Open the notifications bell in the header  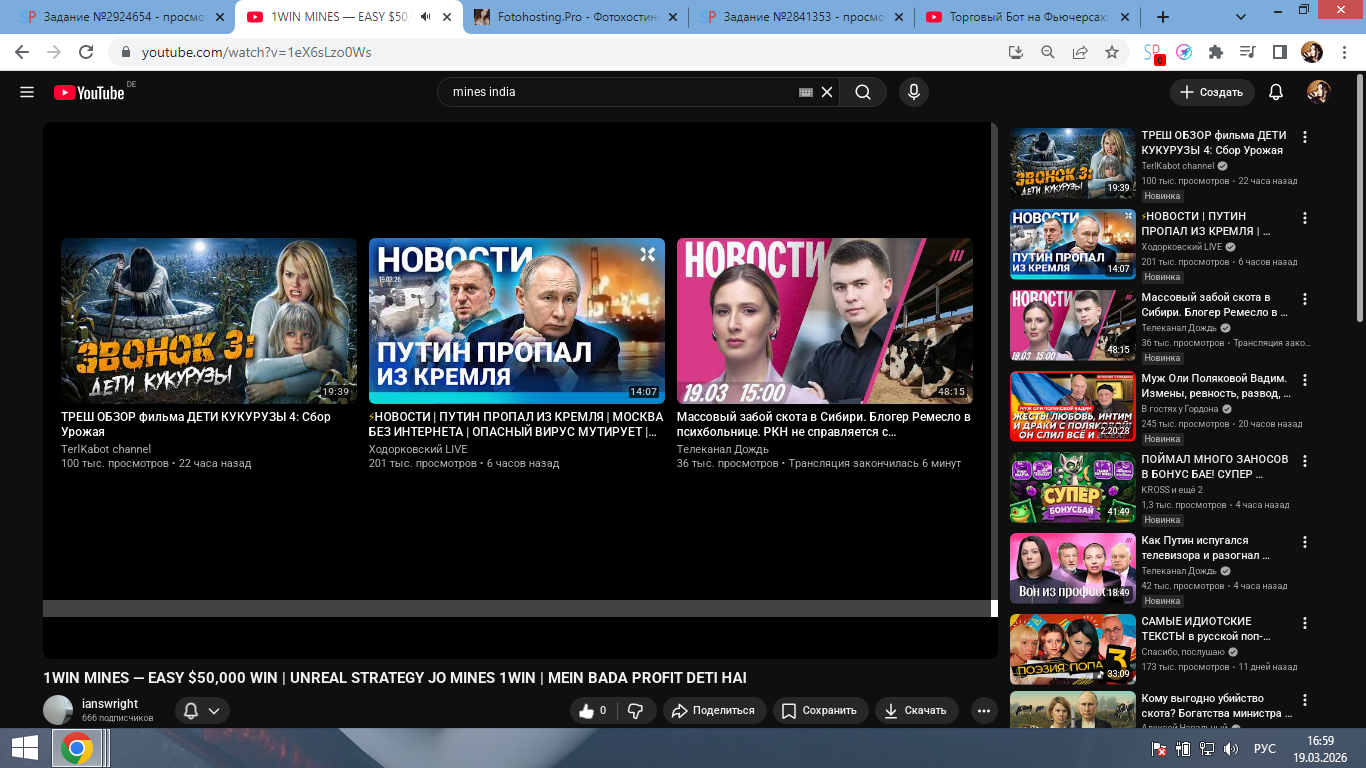pyautogui.click(x=1275, y=92)
